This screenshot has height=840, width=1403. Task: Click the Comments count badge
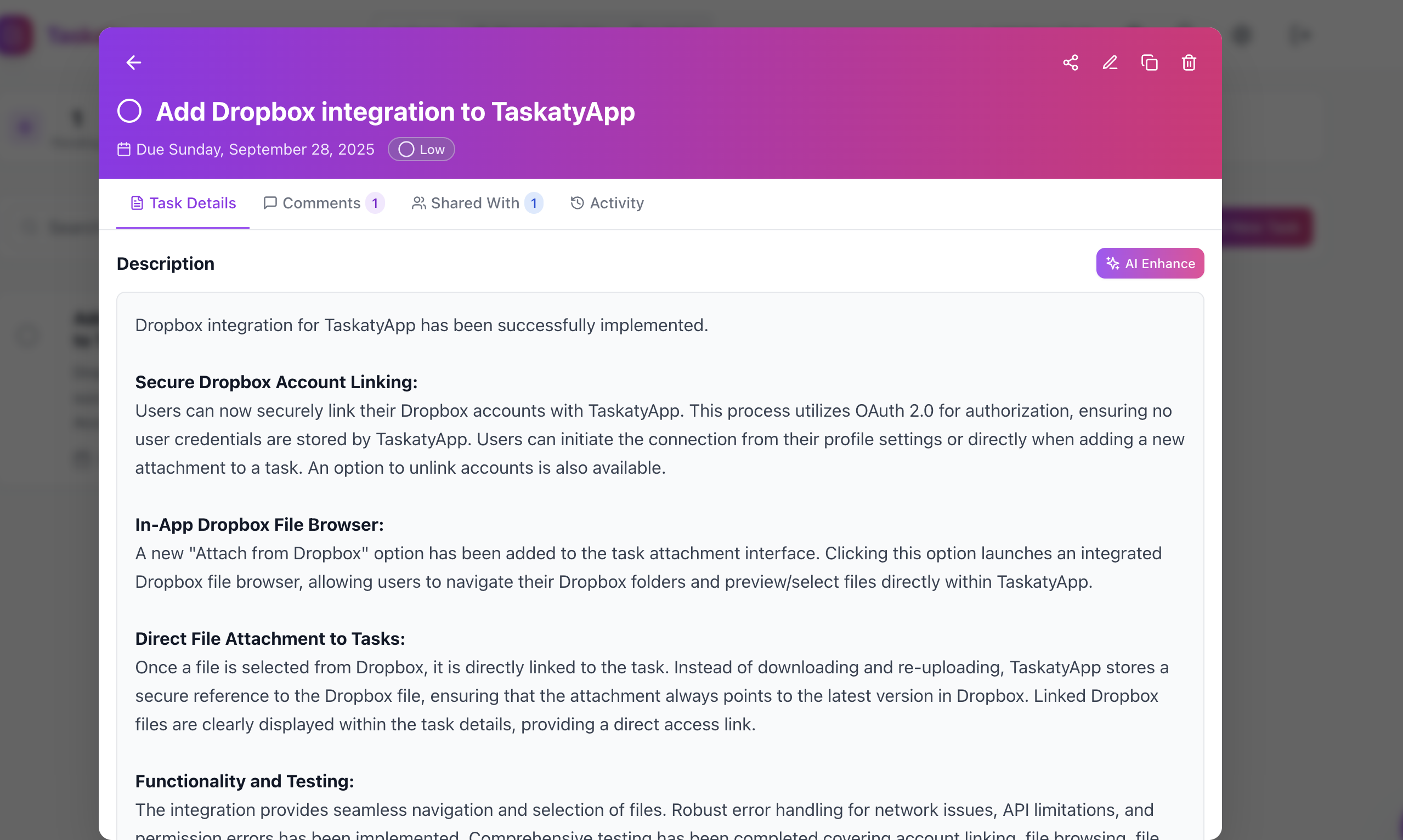click(375, 203)
